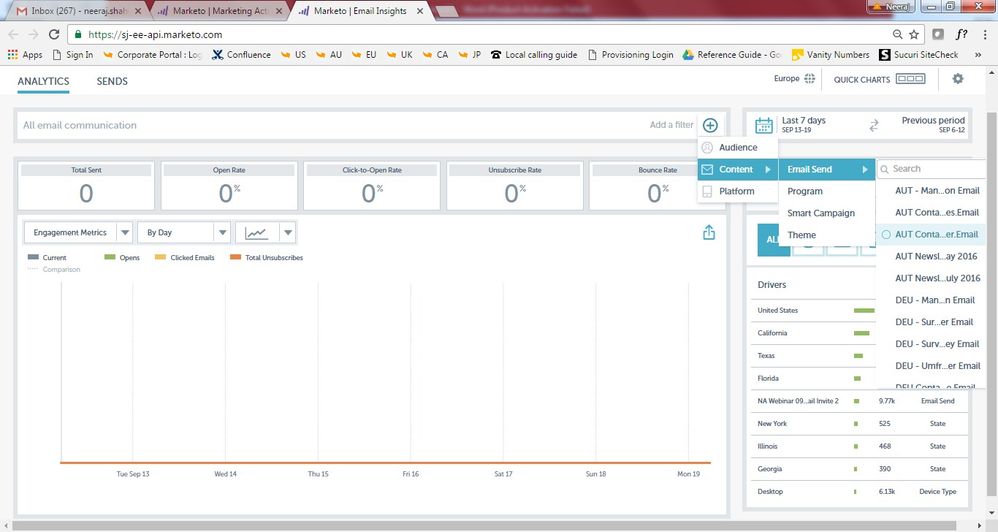Open the date range calendar icon
Viewport: 998px width, 532px height.
tap(764, 125)
